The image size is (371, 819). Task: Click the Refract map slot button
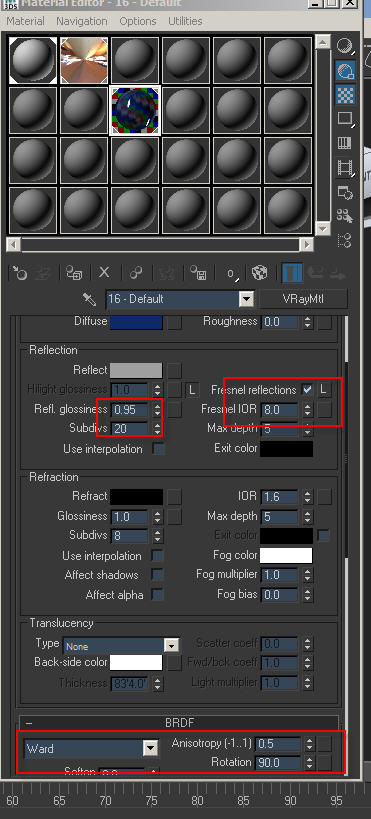pos(175,497)
